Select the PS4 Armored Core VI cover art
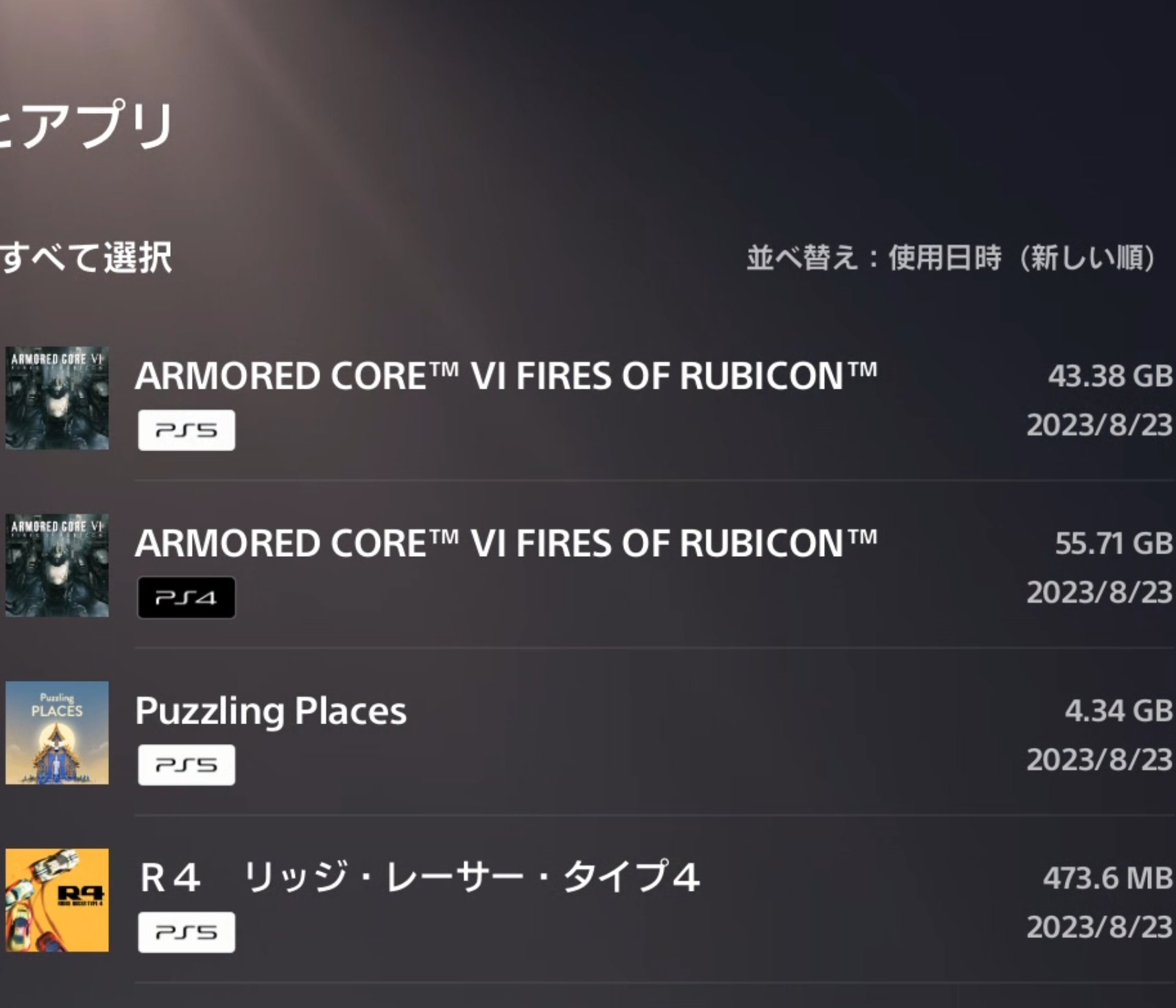Viewport: 1176px width, 1008px height. (57, 565)
